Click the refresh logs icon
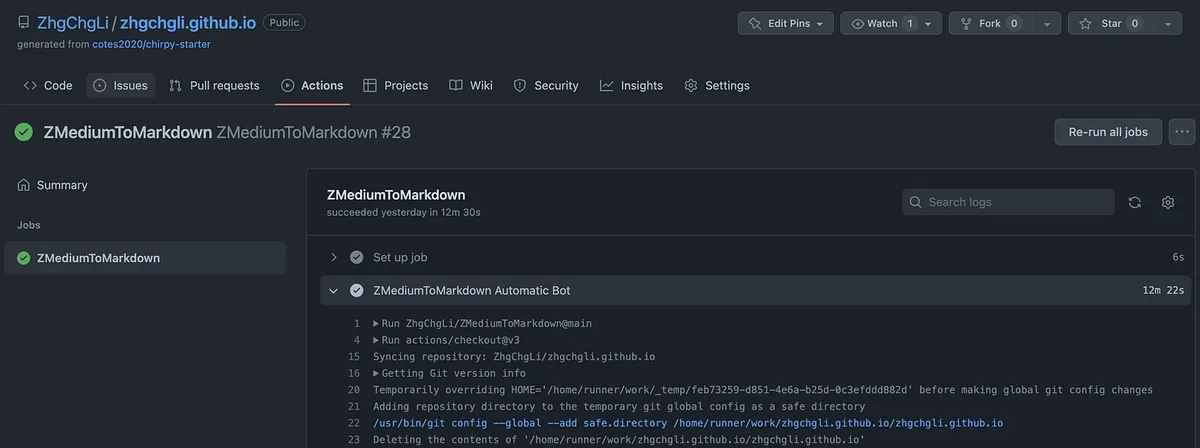 point(1134,202)
